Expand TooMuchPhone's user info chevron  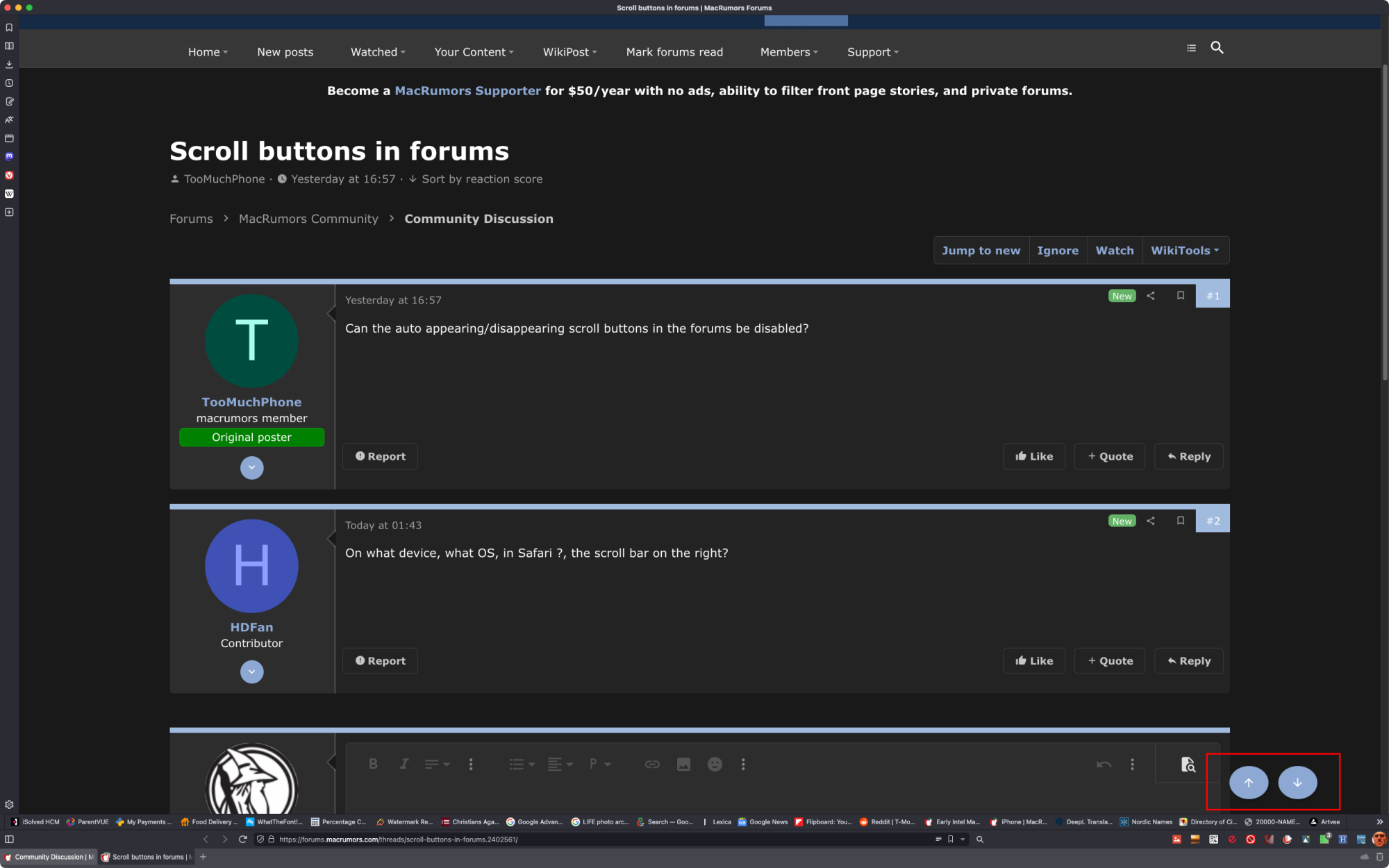tap(251, 468)
